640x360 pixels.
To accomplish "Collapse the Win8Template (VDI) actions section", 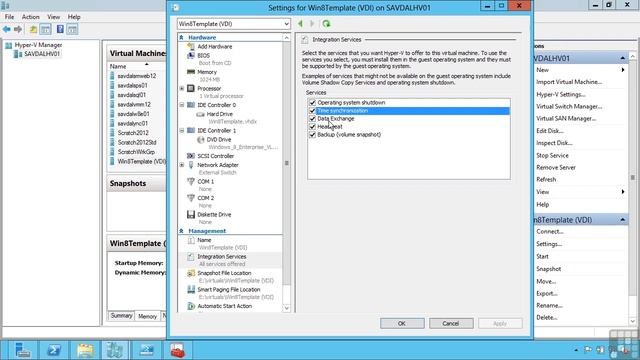I will tap(622, 220).
